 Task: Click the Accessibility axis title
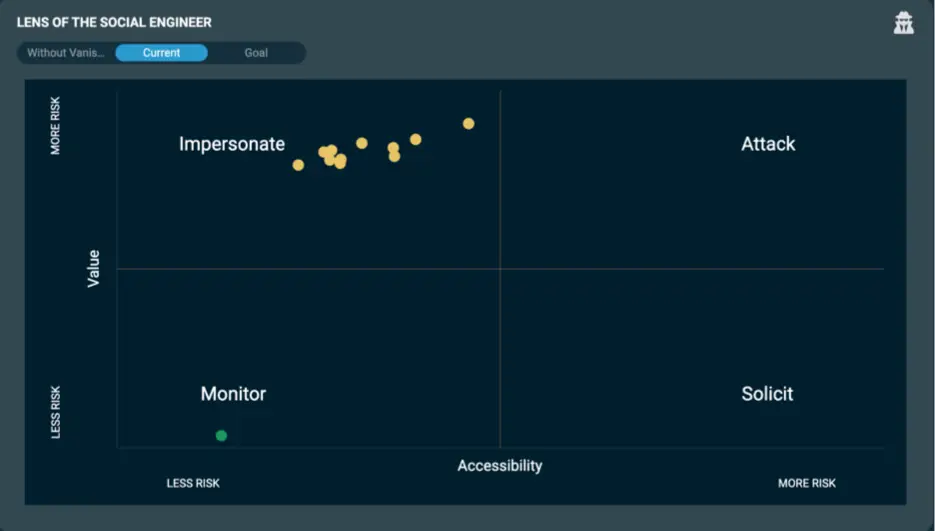[x=500, y=466]
